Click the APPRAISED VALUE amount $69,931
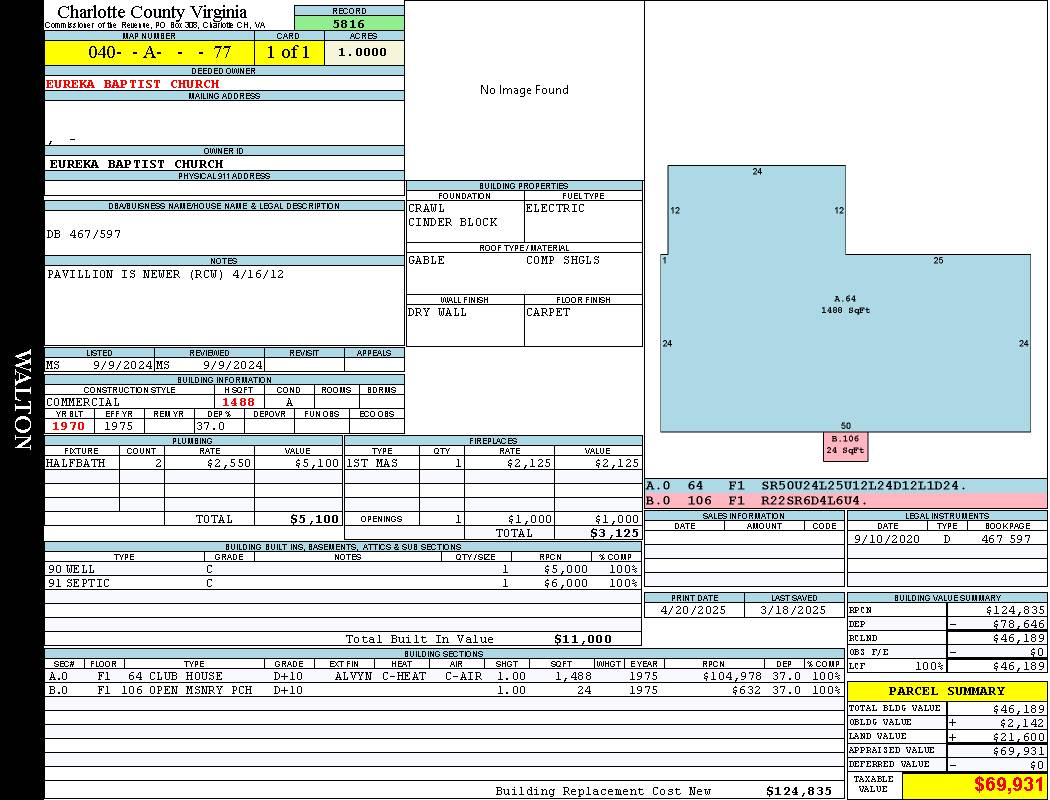The width and height of the screenshot is (1050, 800). (1018, 750)
